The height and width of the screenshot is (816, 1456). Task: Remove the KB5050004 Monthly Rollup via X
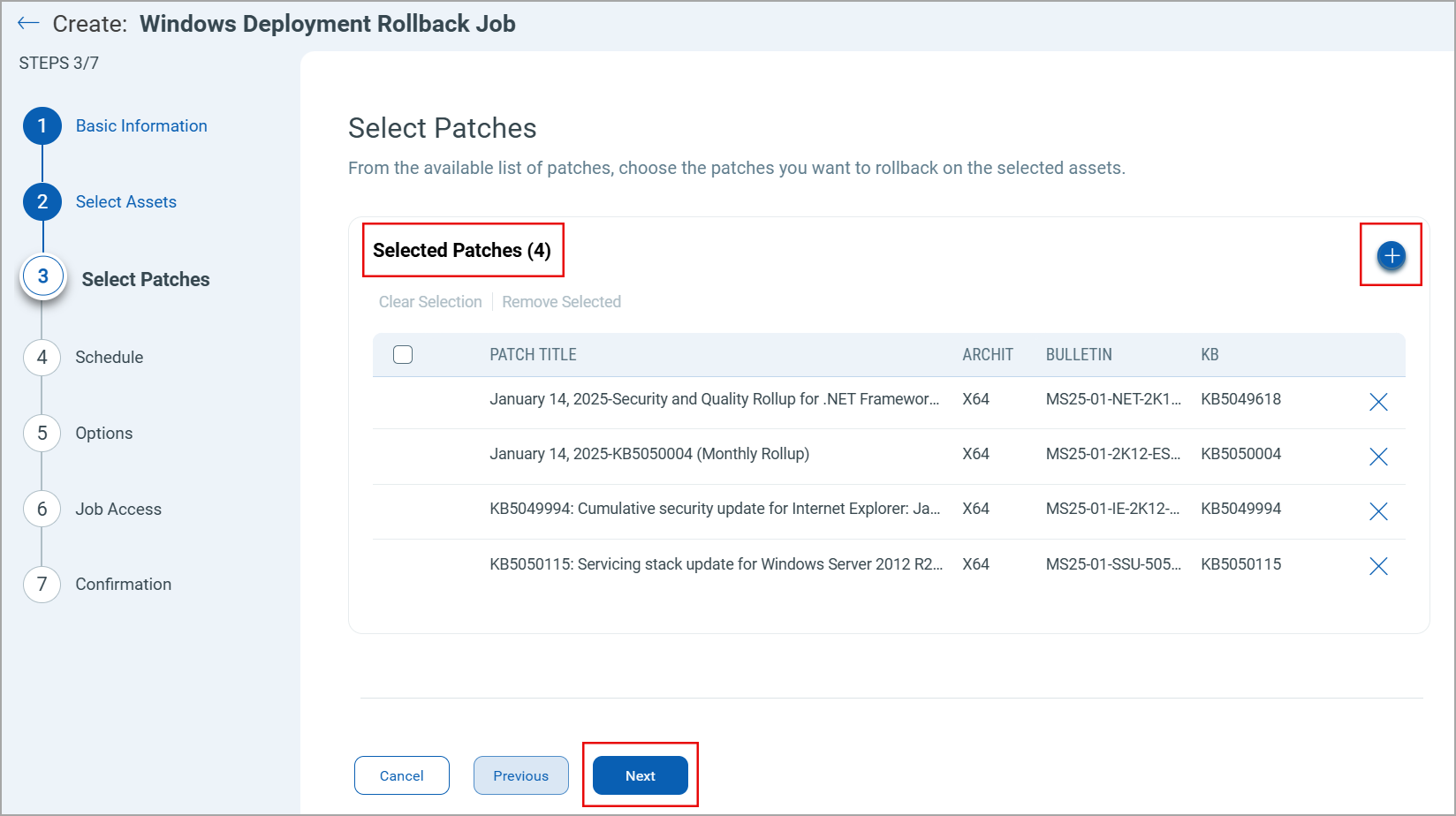pyautogui.click(x=1379, y=457)
